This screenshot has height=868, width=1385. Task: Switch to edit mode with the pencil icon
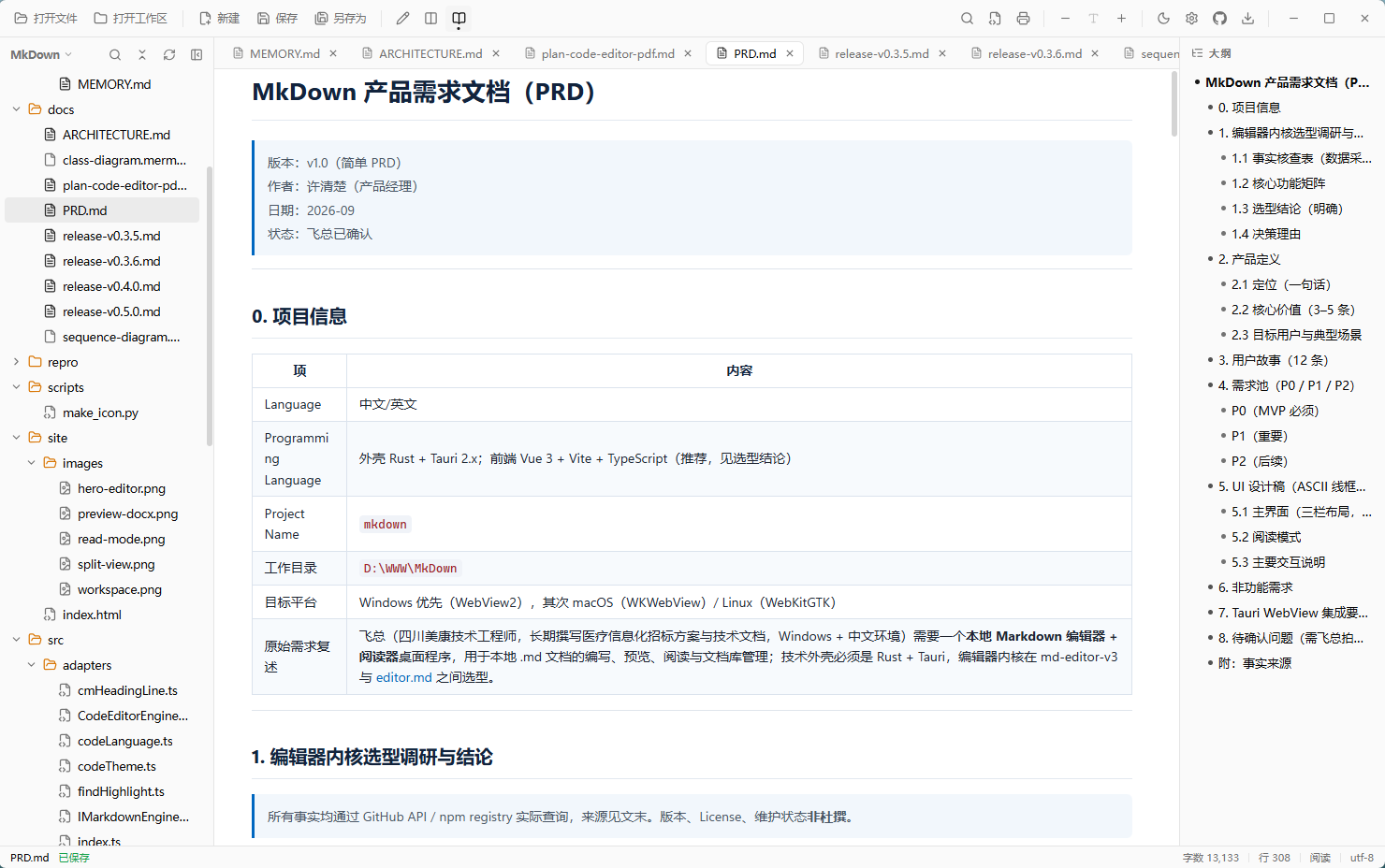(x=402, y=18)
